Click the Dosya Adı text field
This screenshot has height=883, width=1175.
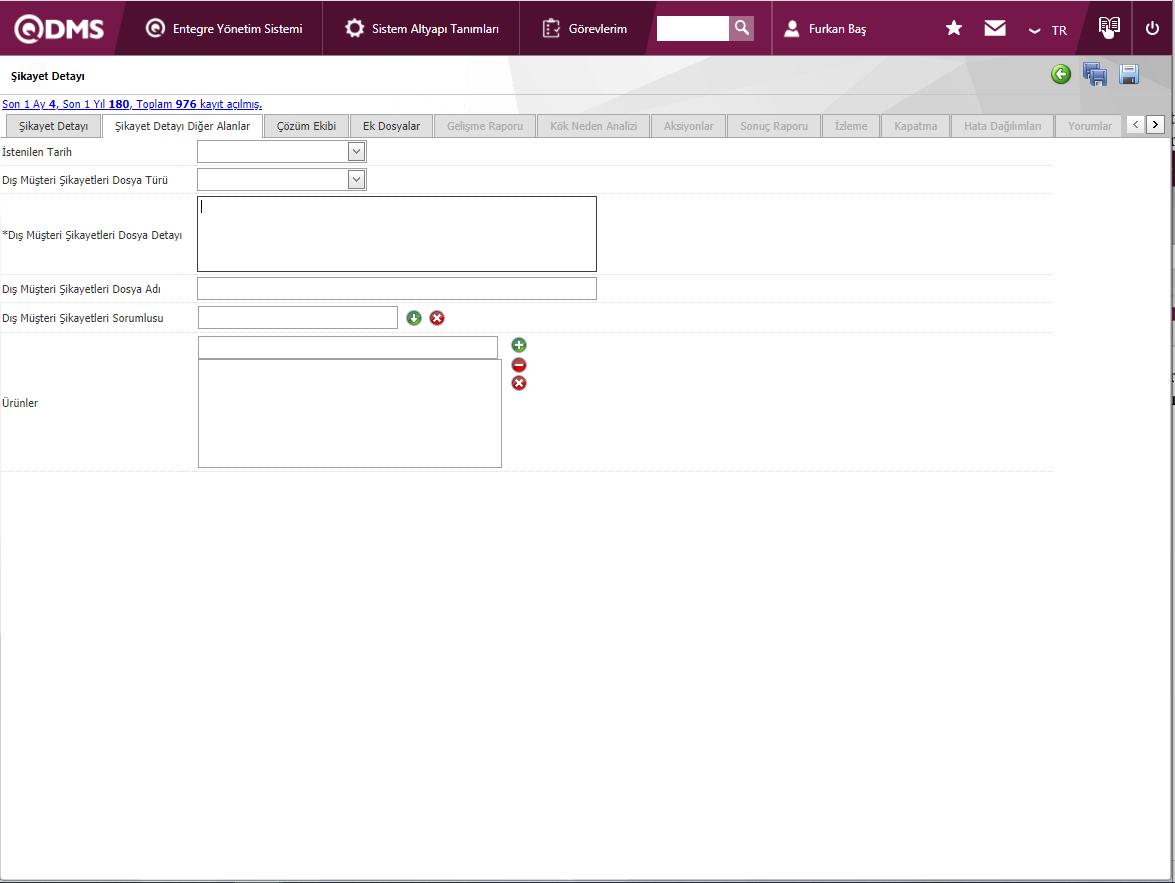coord(396,289)
